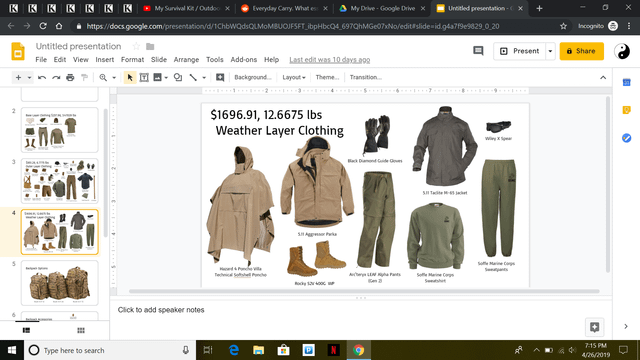Open Netflix from the taskbar
The image size is (640, 360).
coord(333,350)
